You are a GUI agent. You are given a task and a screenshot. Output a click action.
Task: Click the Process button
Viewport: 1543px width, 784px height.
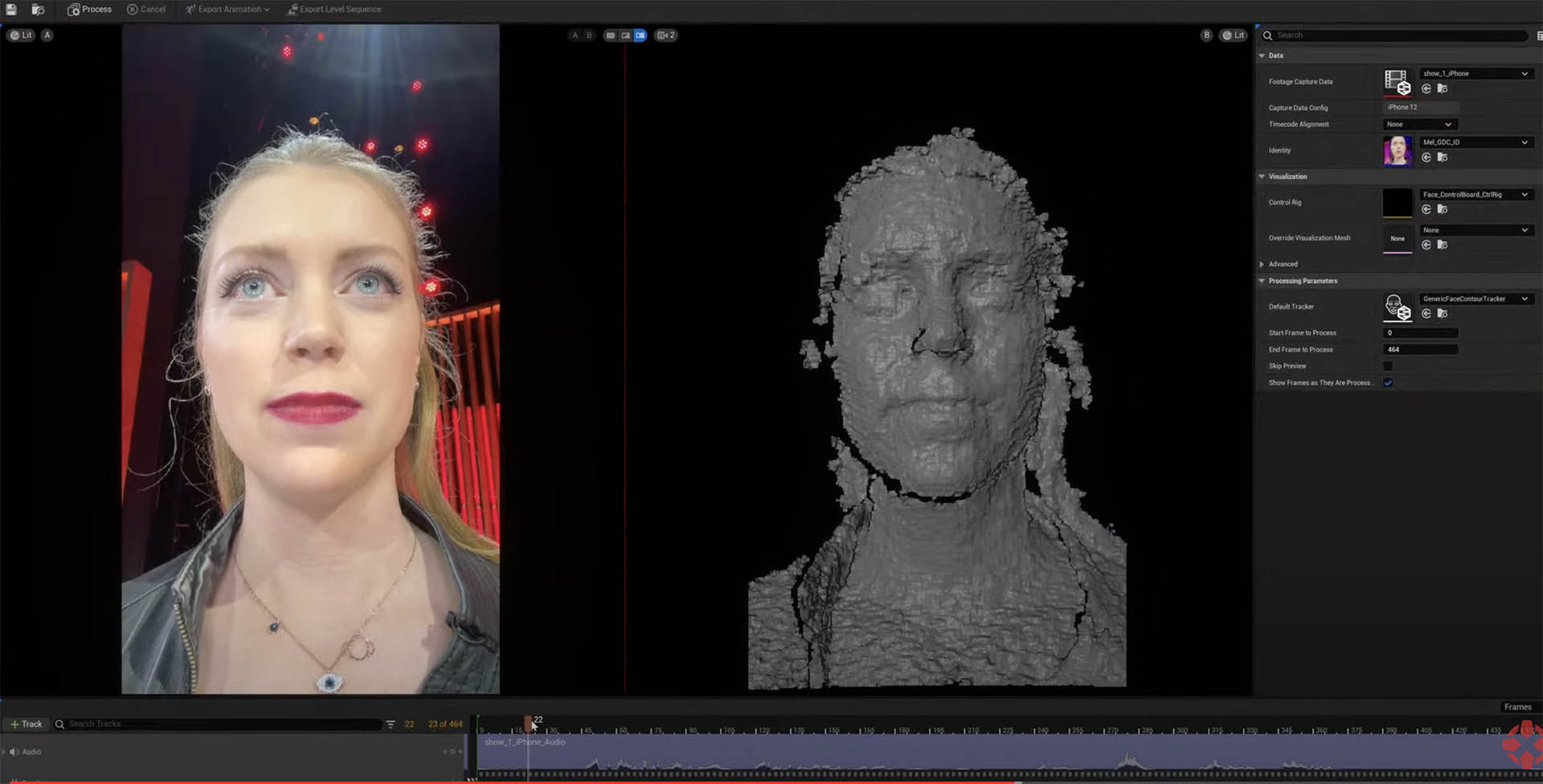point(89,10)
